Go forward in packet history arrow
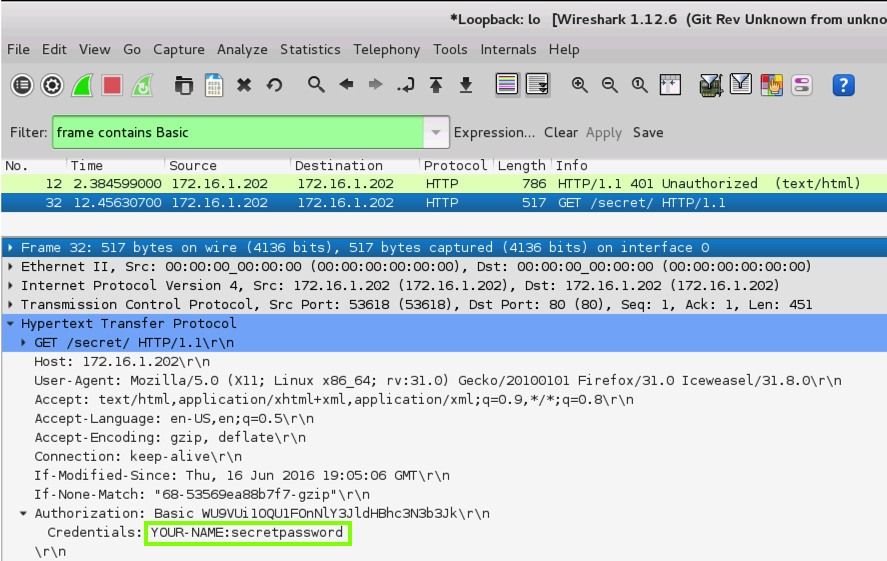The image size is (887, 561). tap(376, 85)
